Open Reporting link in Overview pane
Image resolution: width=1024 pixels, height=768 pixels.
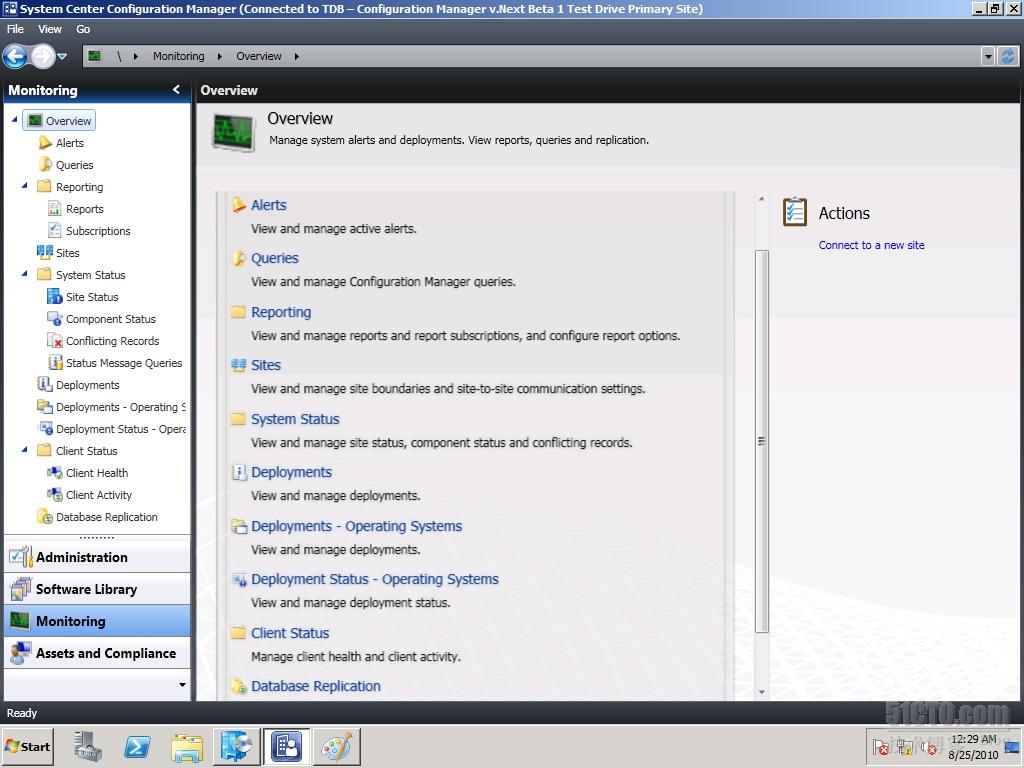point(281,312)
